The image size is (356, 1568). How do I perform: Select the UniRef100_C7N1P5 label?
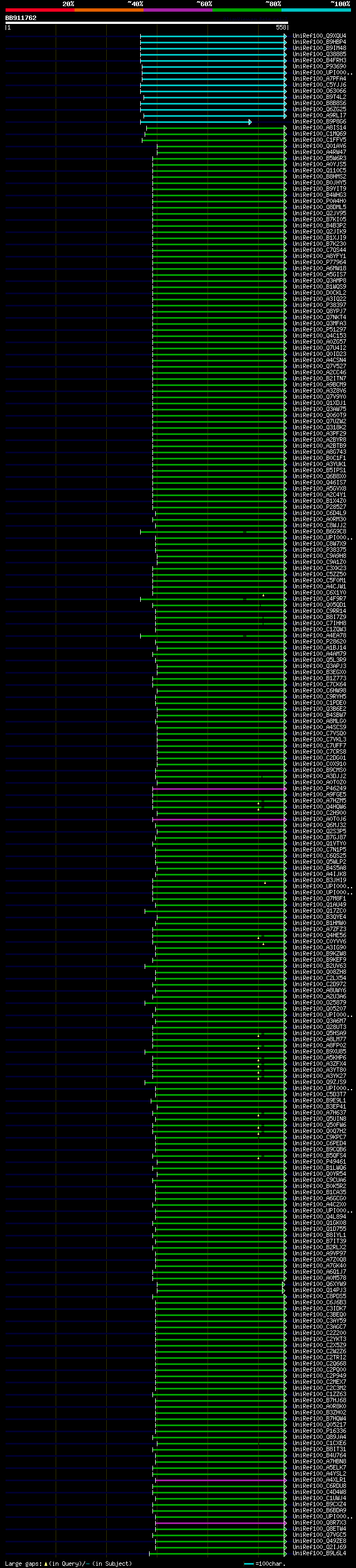319,850
